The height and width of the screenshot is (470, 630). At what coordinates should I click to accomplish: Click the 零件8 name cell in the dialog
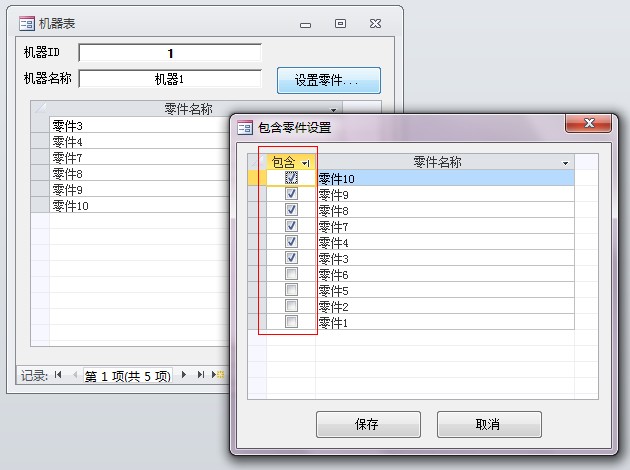445,210
